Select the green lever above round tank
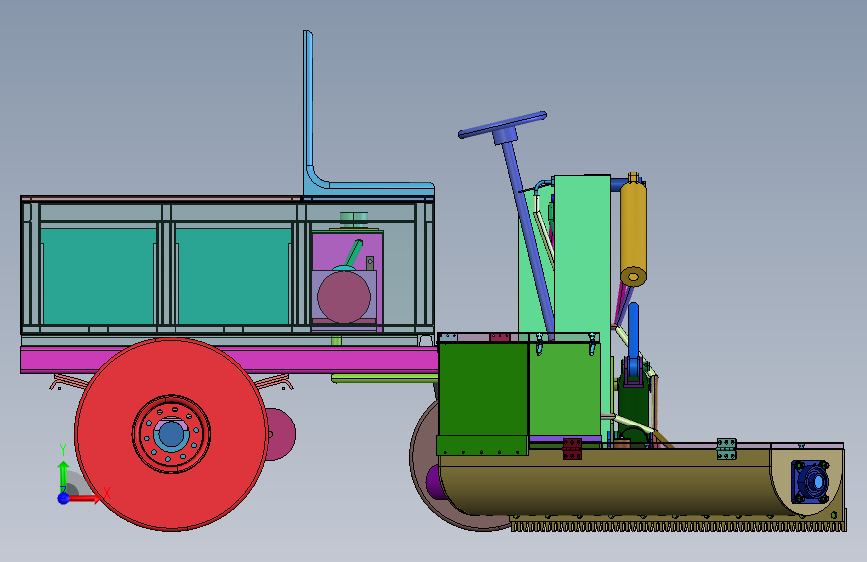This screenshot has width=867, height=562. coord(353,253)
